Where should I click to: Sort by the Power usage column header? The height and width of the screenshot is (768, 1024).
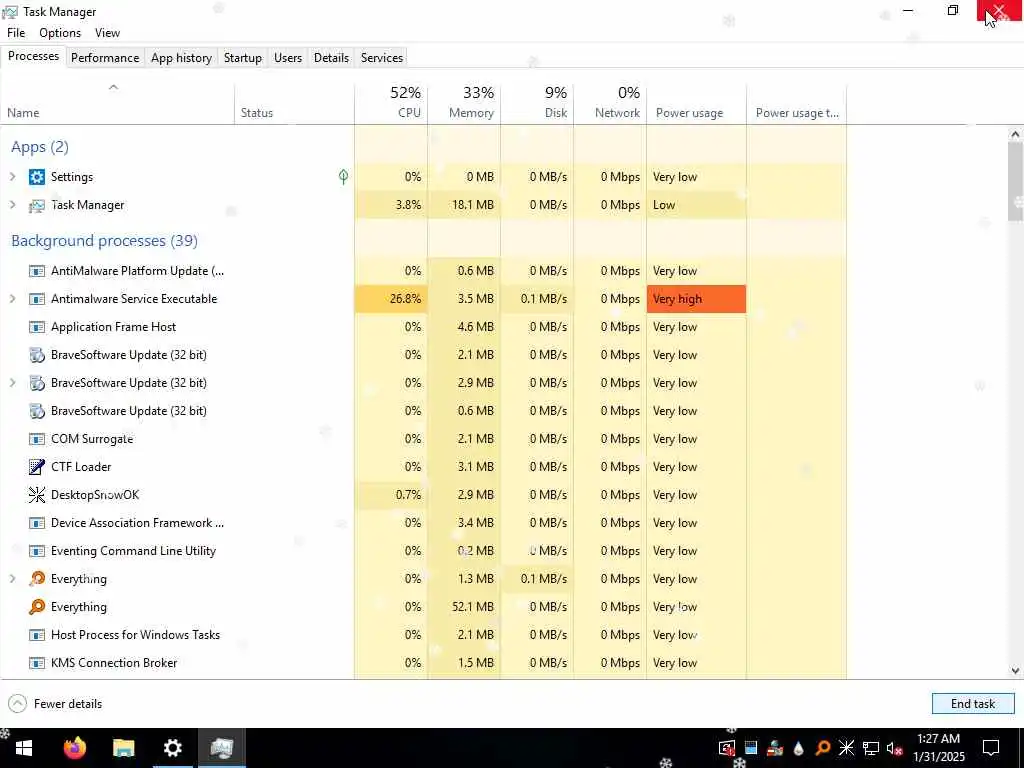coord(697,103)
